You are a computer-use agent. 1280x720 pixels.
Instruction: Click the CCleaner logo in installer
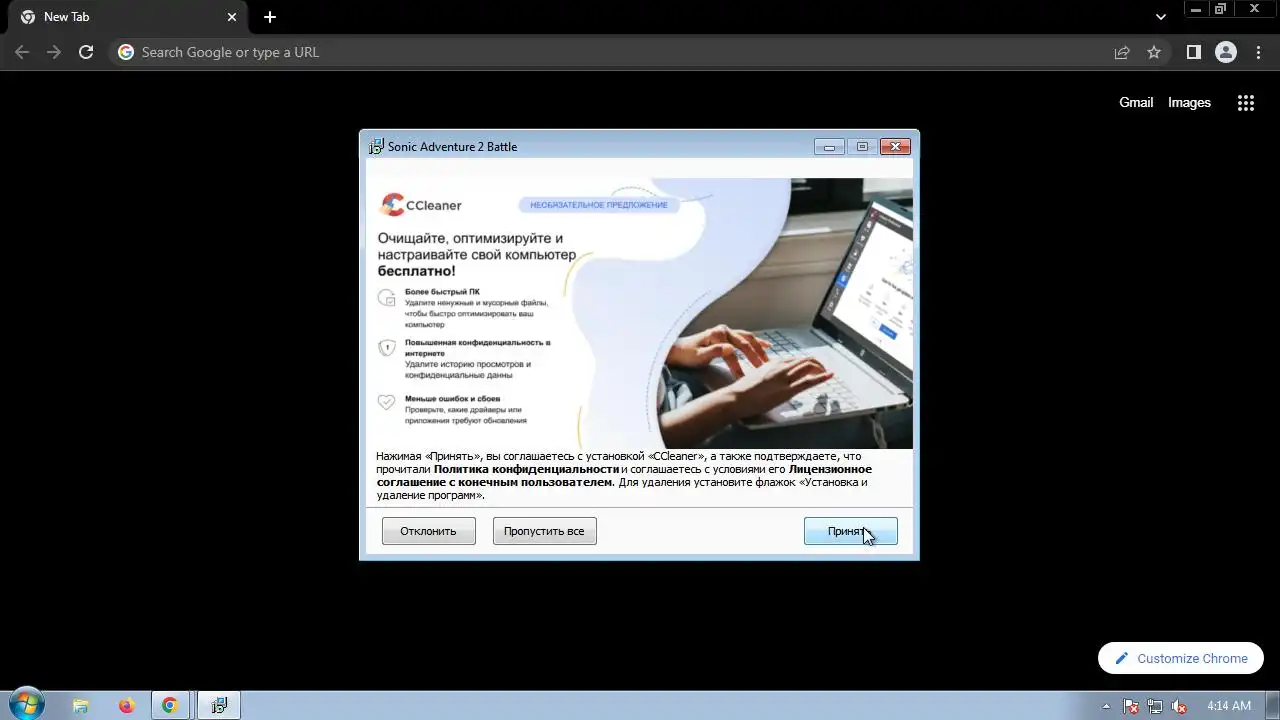coord(421,205)
